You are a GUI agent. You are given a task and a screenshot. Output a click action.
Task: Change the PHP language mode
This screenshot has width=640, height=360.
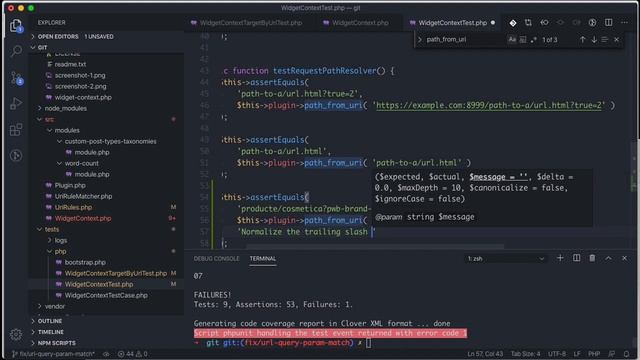(x=594, y=354)
